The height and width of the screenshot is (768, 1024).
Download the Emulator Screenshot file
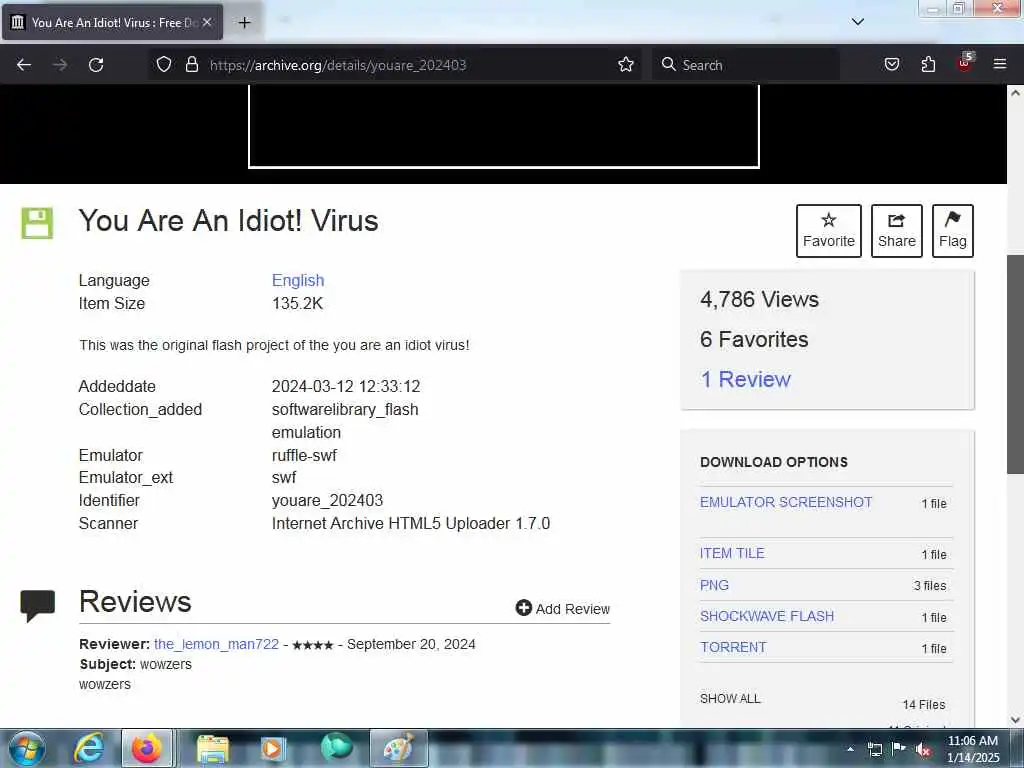pyautogui.click(x=786, y=502)
